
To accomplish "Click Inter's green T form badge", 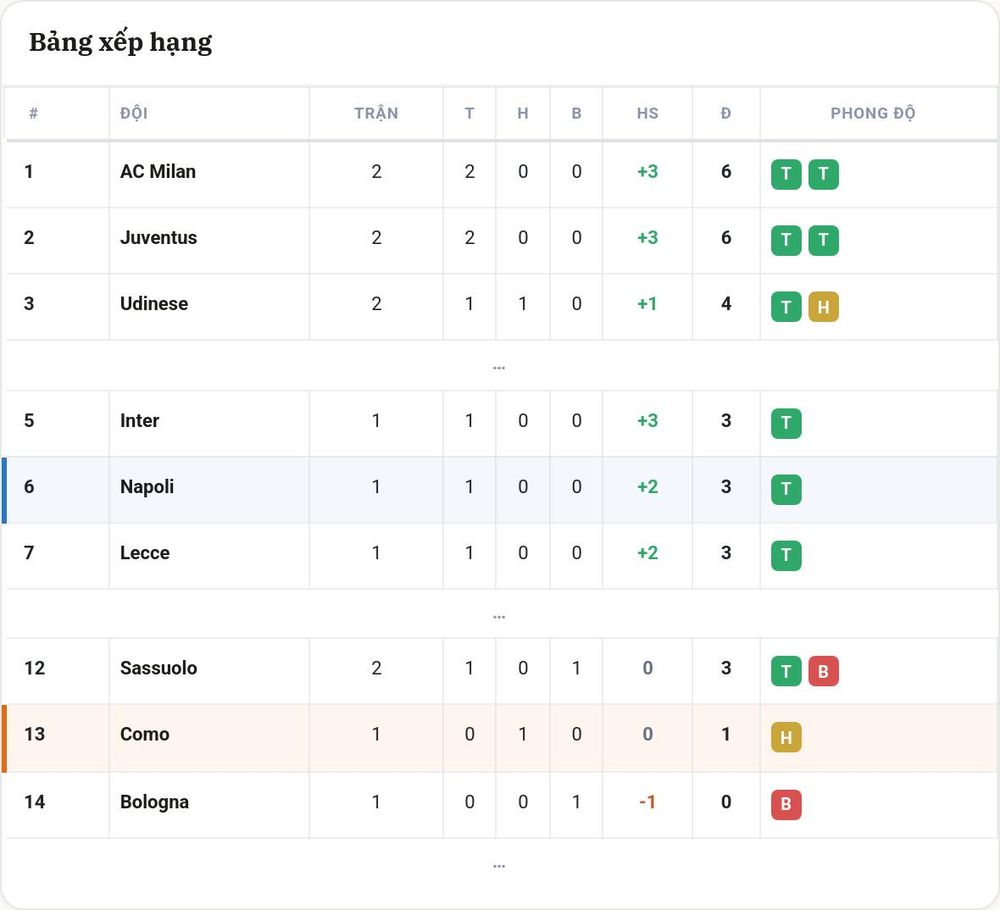I will pyautogui.click(x=786, y=423).
